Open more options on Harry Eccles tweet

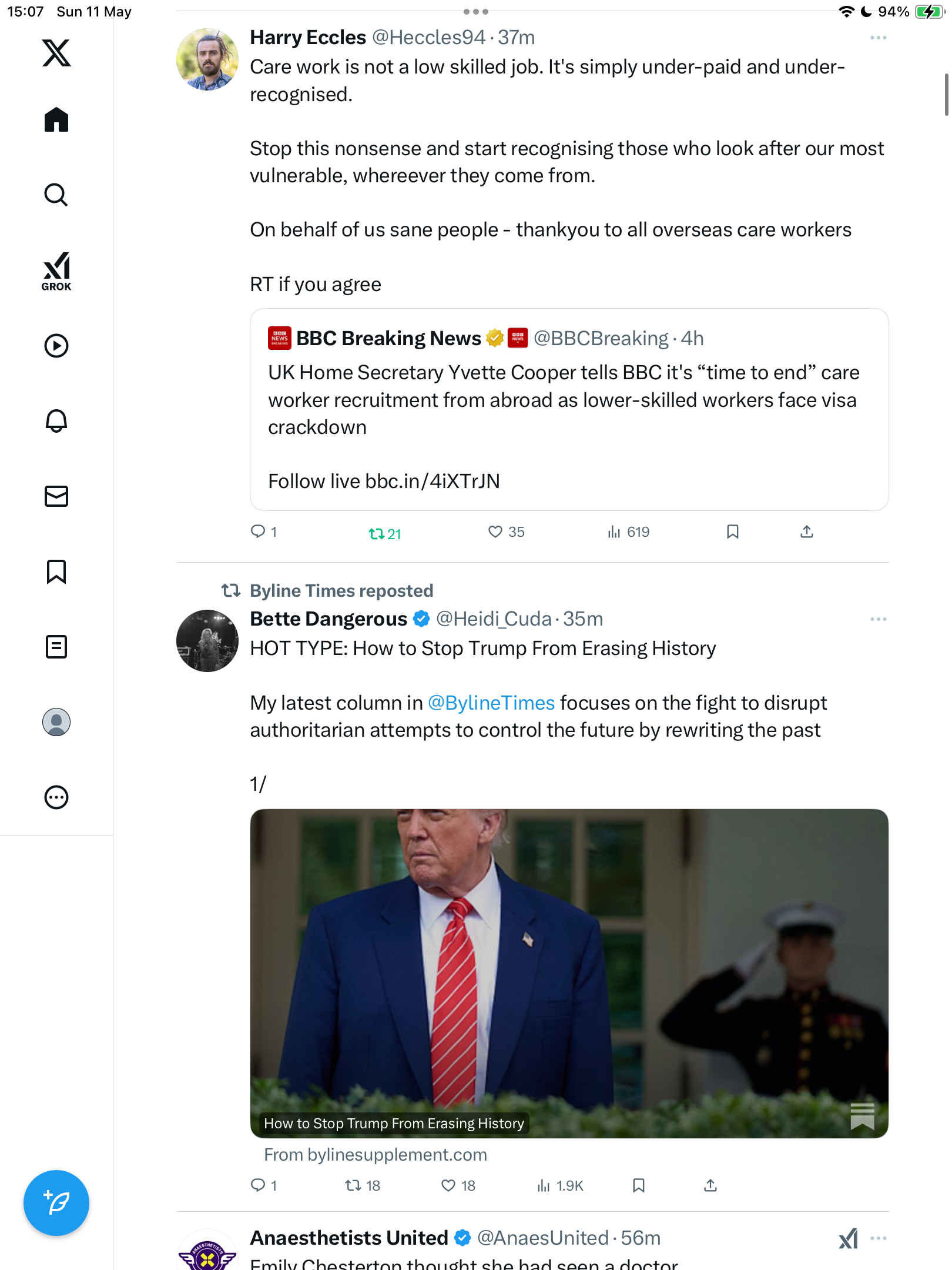tap(878, 38)
